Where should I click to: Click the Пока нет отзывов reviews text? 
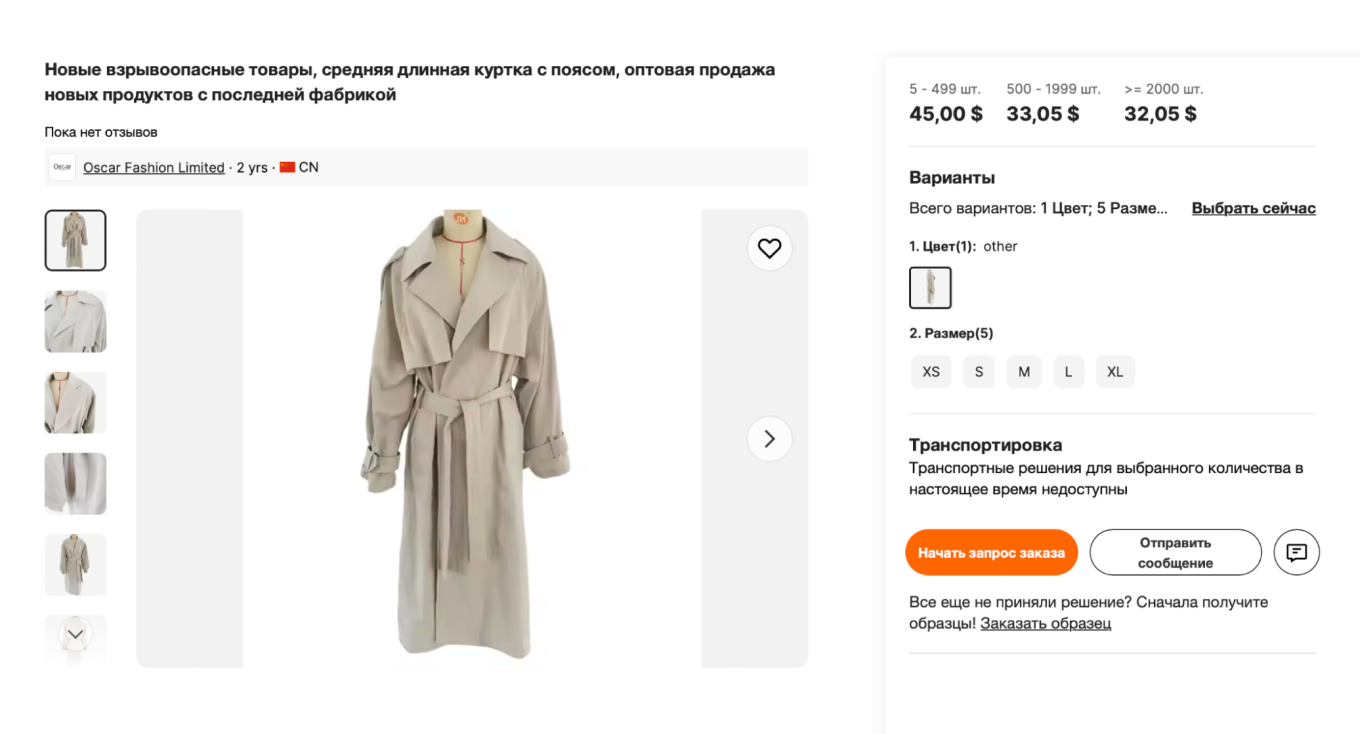click(x=100, y=131)
